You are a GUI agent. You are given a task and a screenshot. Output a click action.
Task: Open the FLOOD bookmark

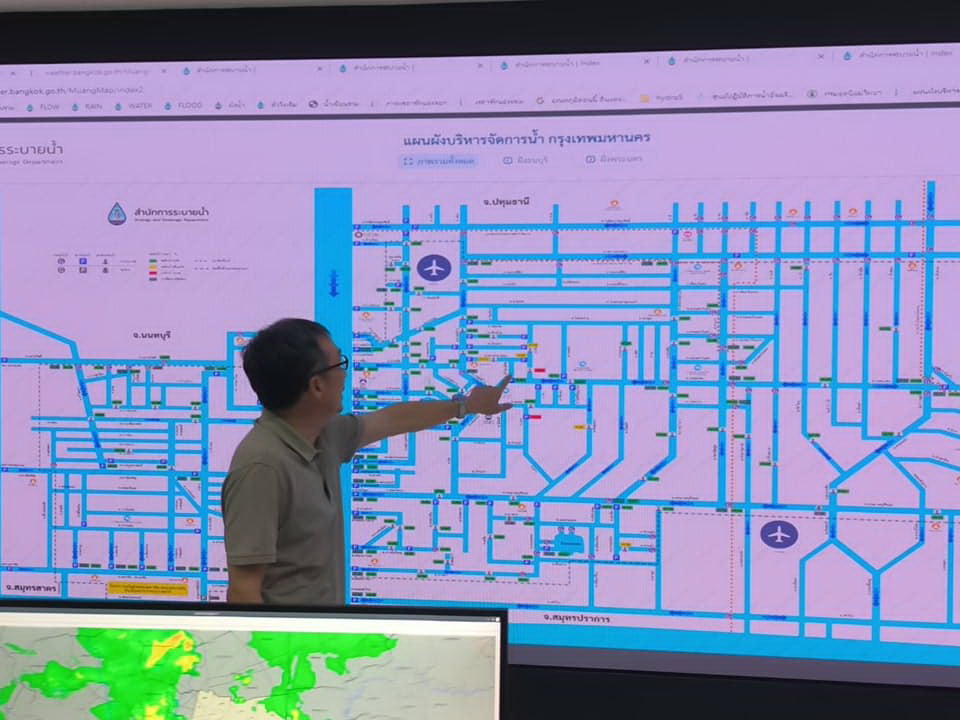click(x=188, y=105)
